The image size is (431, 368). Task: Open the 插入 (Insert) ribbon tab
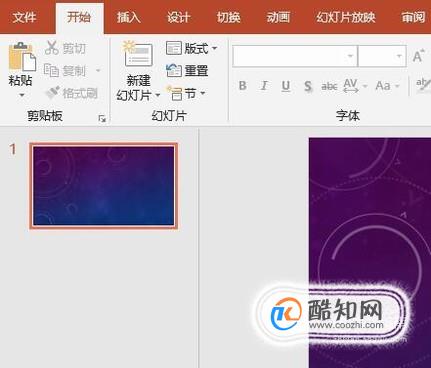pyautogui.click(x=128, y=17)
